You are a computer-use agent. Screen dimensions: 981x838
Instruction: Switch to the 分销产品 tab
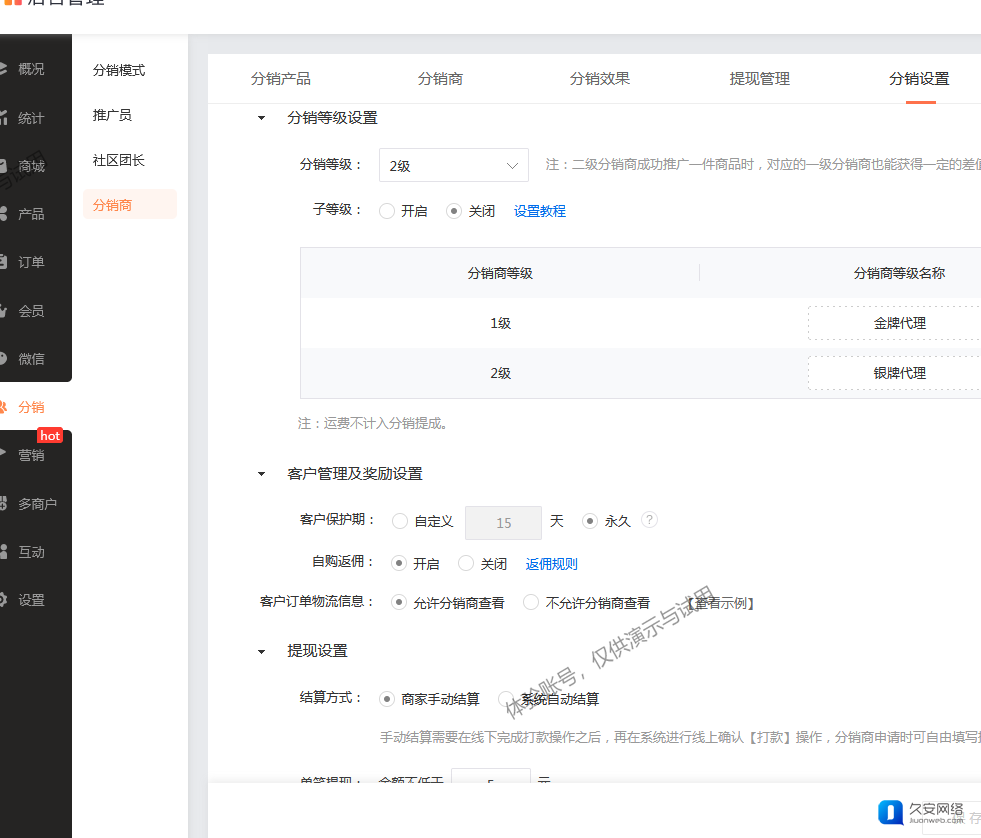pos(280,79)
